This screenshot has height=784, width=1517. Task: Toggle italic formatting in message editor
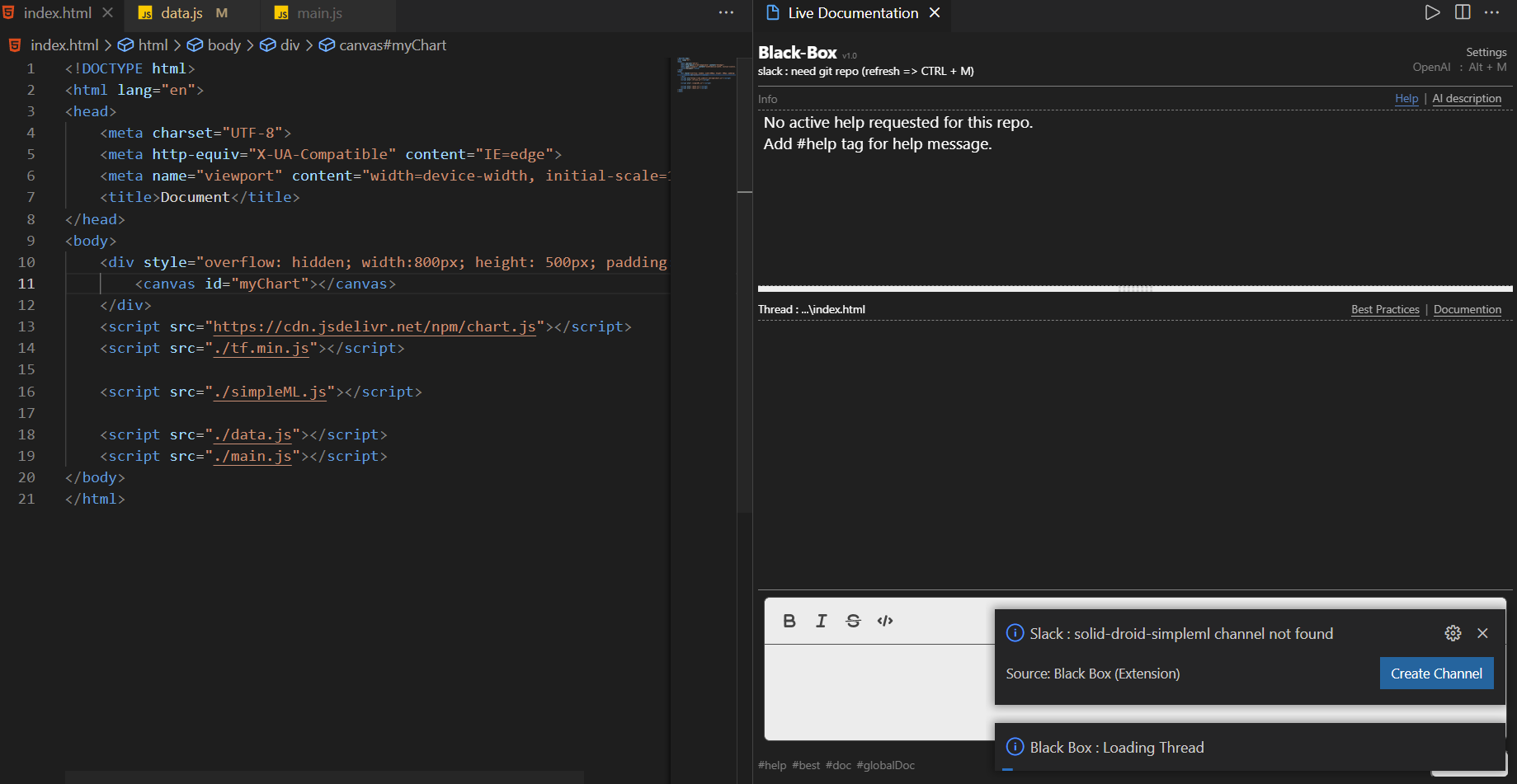pyautogui.click(x=822, y=621)
